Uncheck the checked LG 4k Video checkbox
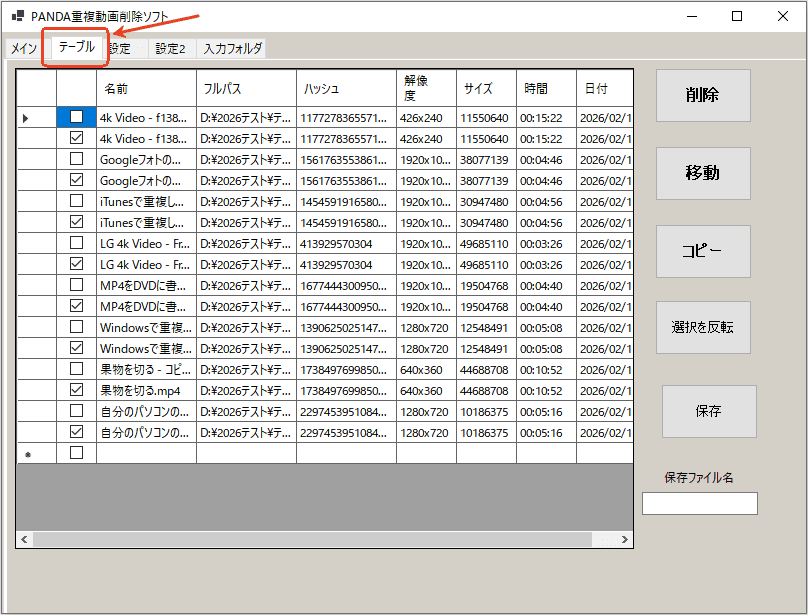This screenshot has height=615, width=808. [x=76, y=264]
